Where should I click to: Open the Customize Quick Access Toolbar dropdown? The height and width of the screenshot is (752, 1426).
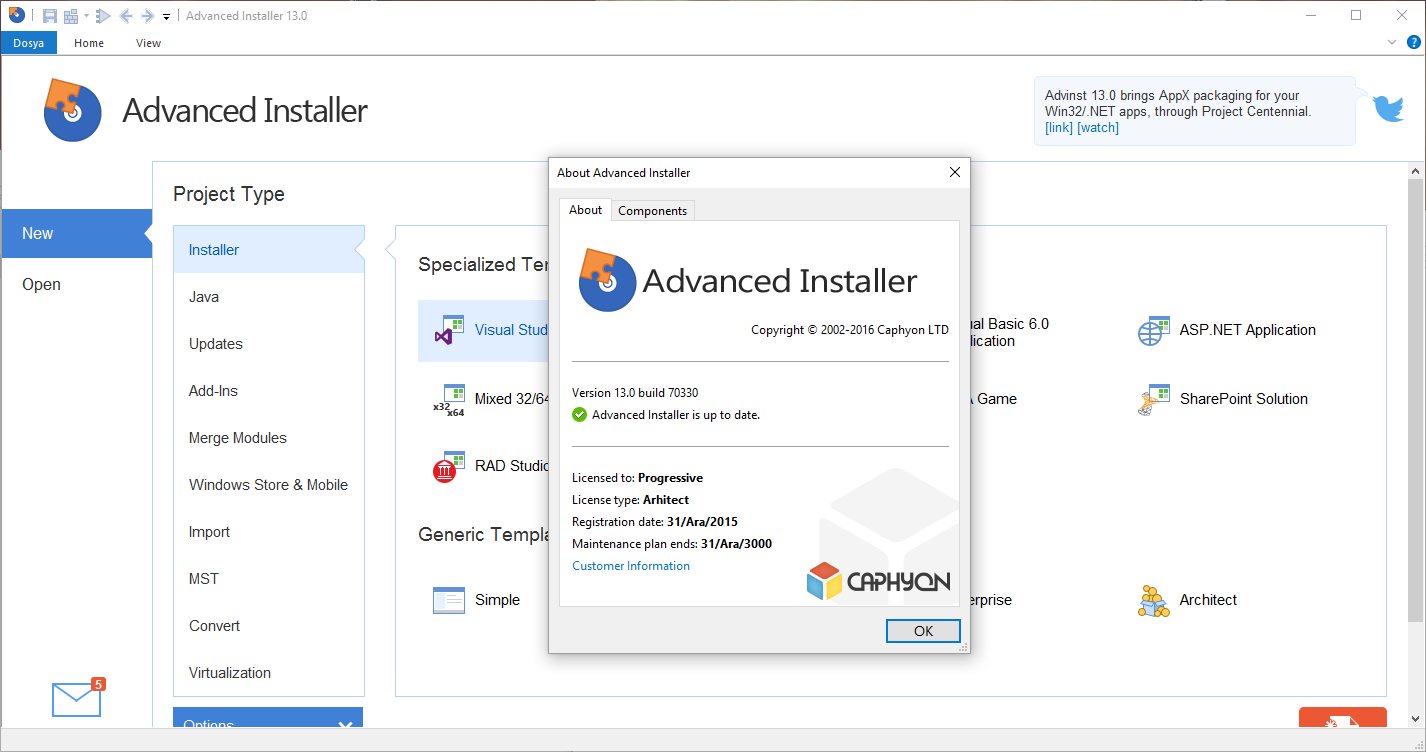click(x=166, y=17)
